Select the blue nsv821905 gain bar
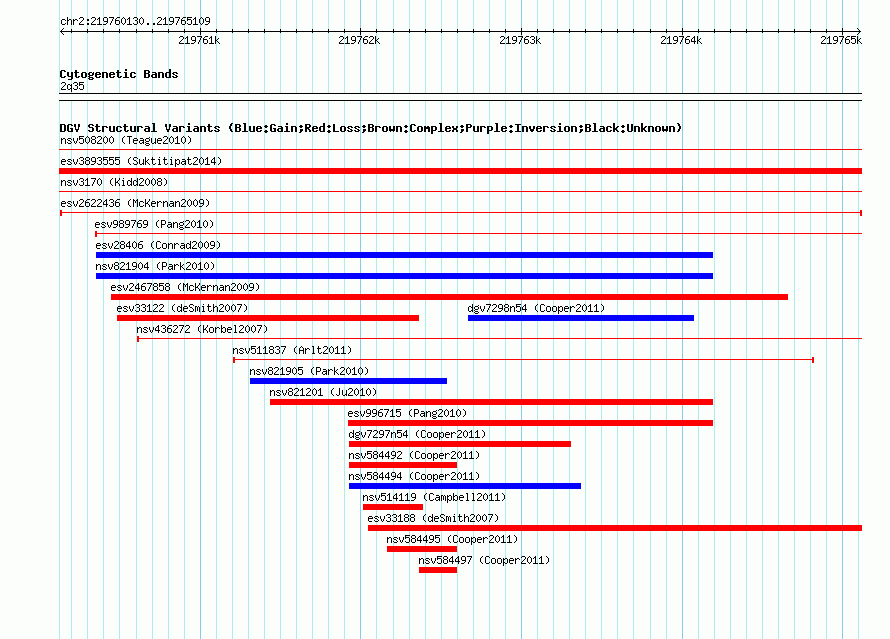The width and height of the screenshot is (890, 639). click(349, 381)
